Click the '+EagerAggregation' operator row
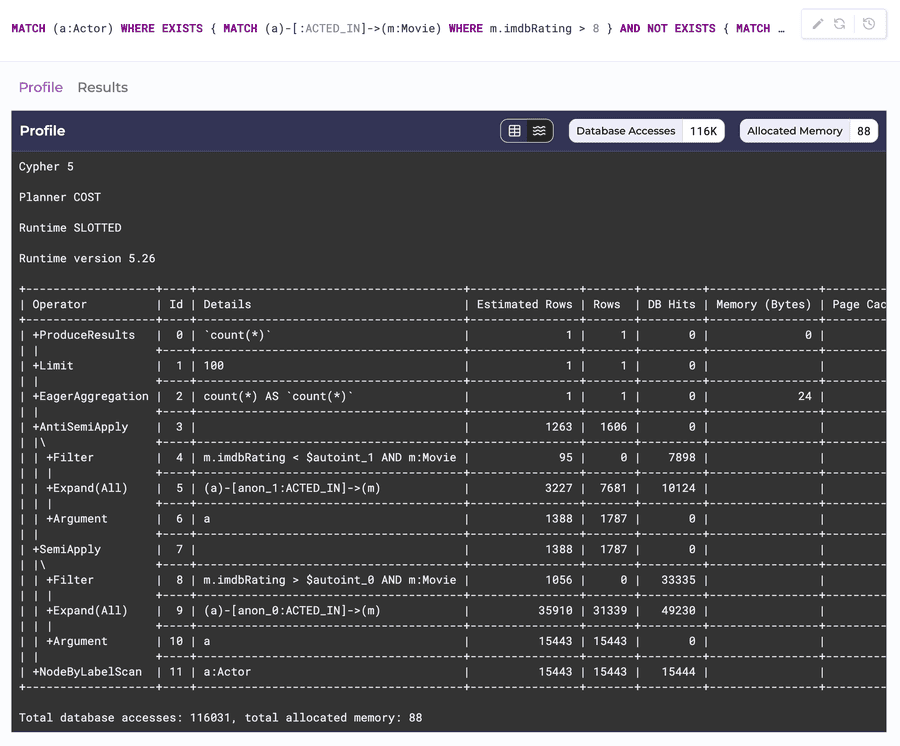The height and width of the screenshot is (746, 900). 91,396
